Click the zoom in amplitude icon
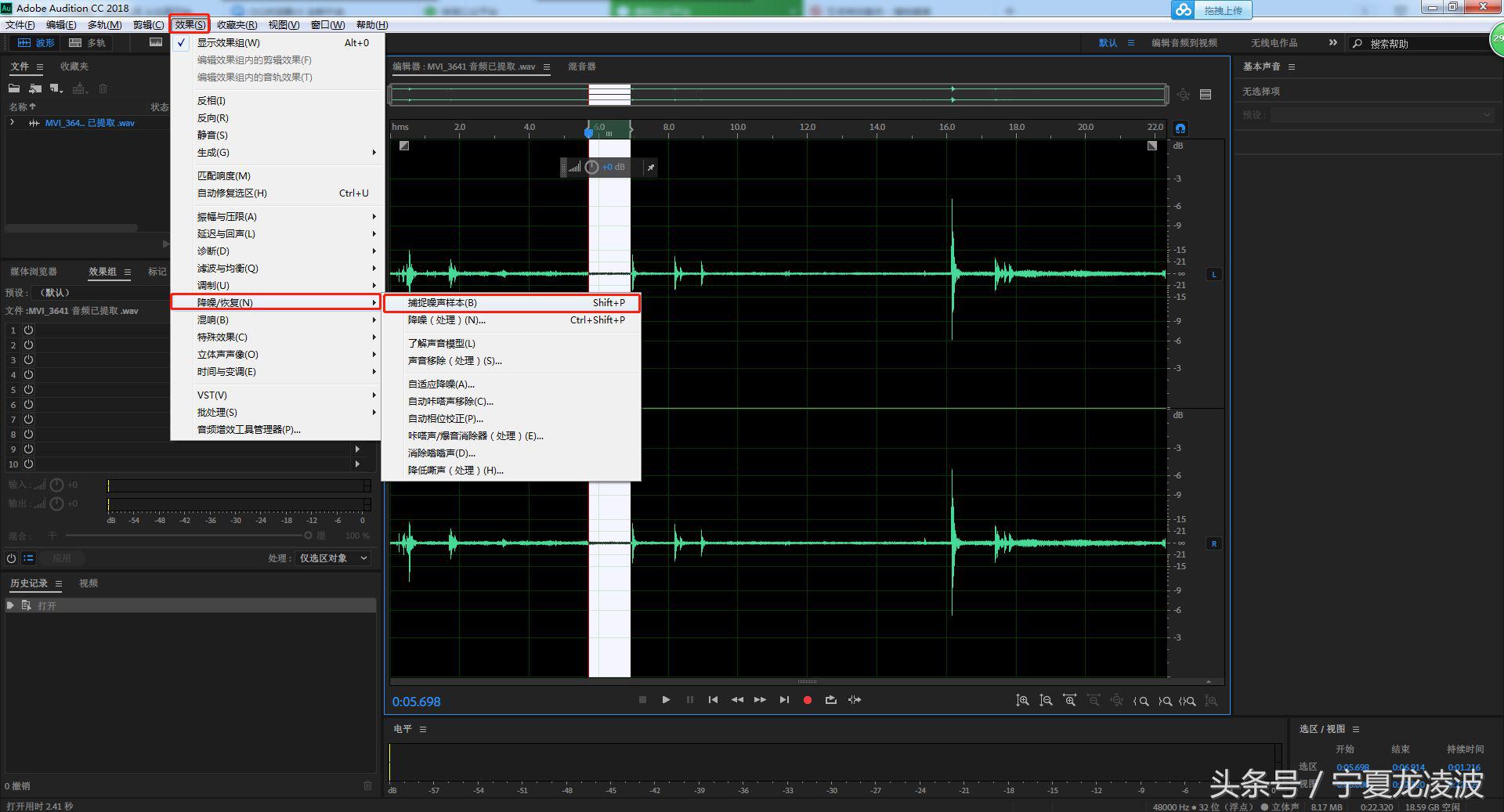1504x812 pixels. (1022, 701)
